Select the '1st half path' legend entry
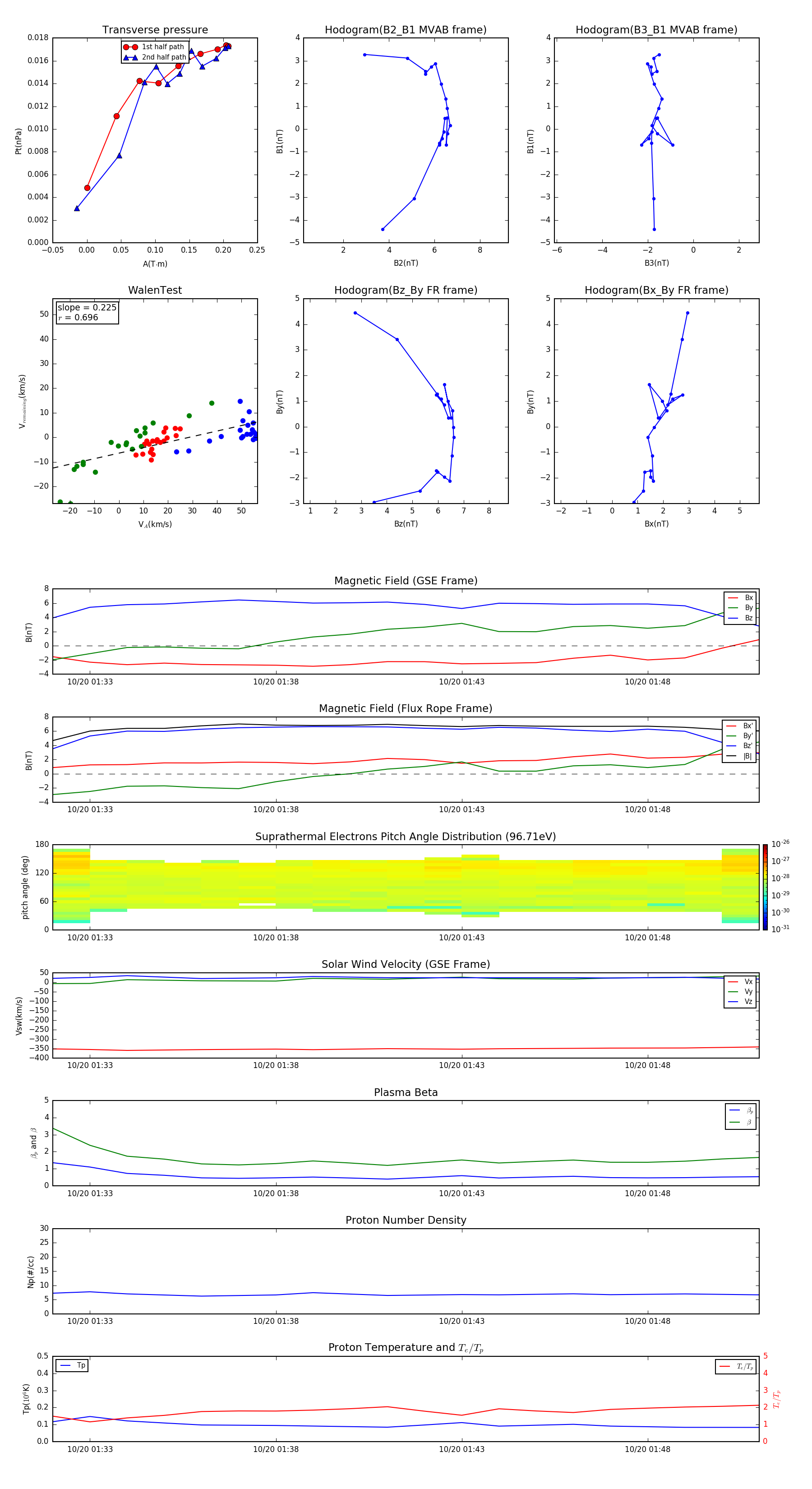Screen dimensions: 812x1489 pos(154,47)
